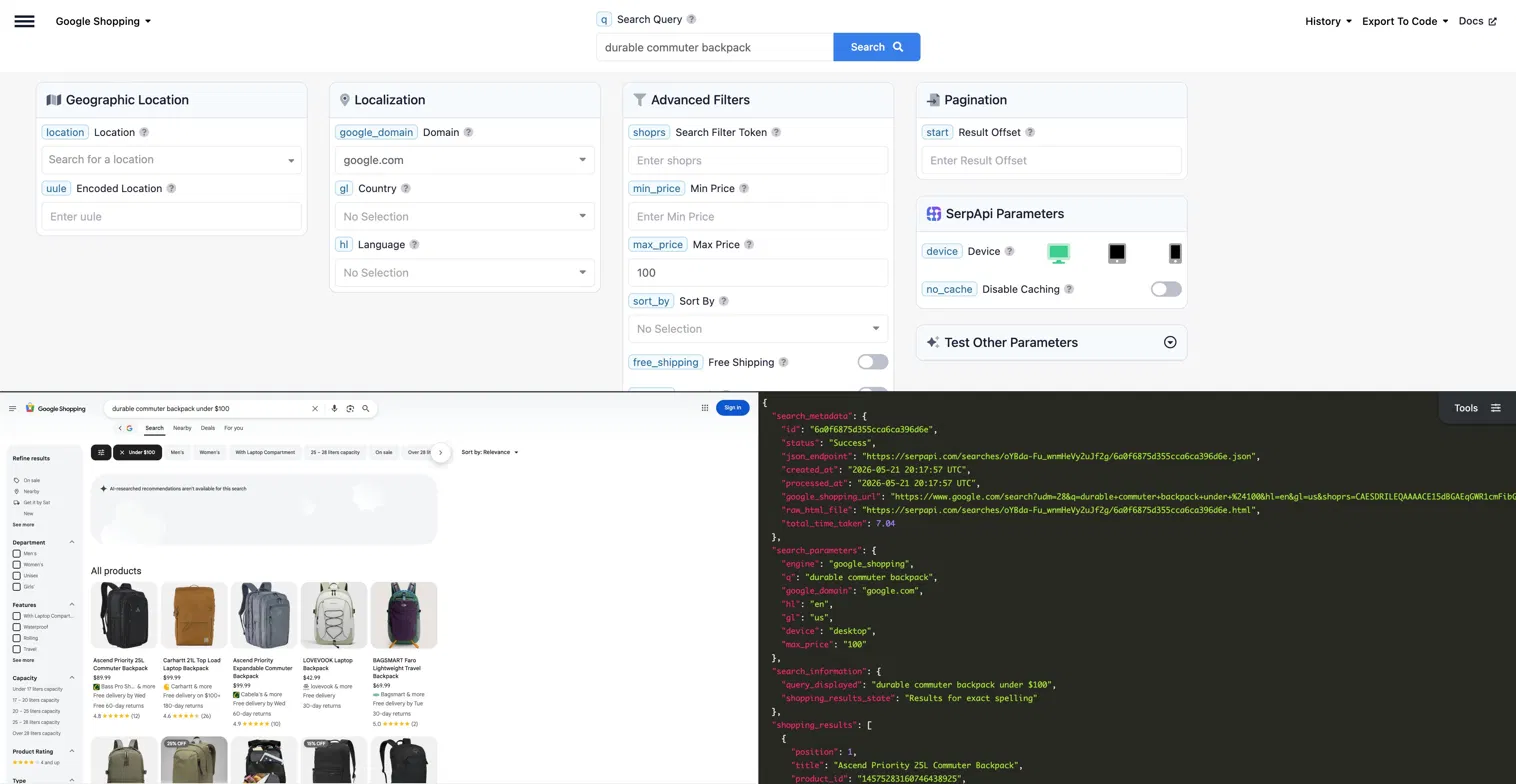Click the Enter Min Price field
The image size is (1516, 784).
click(x=758, y=216)
